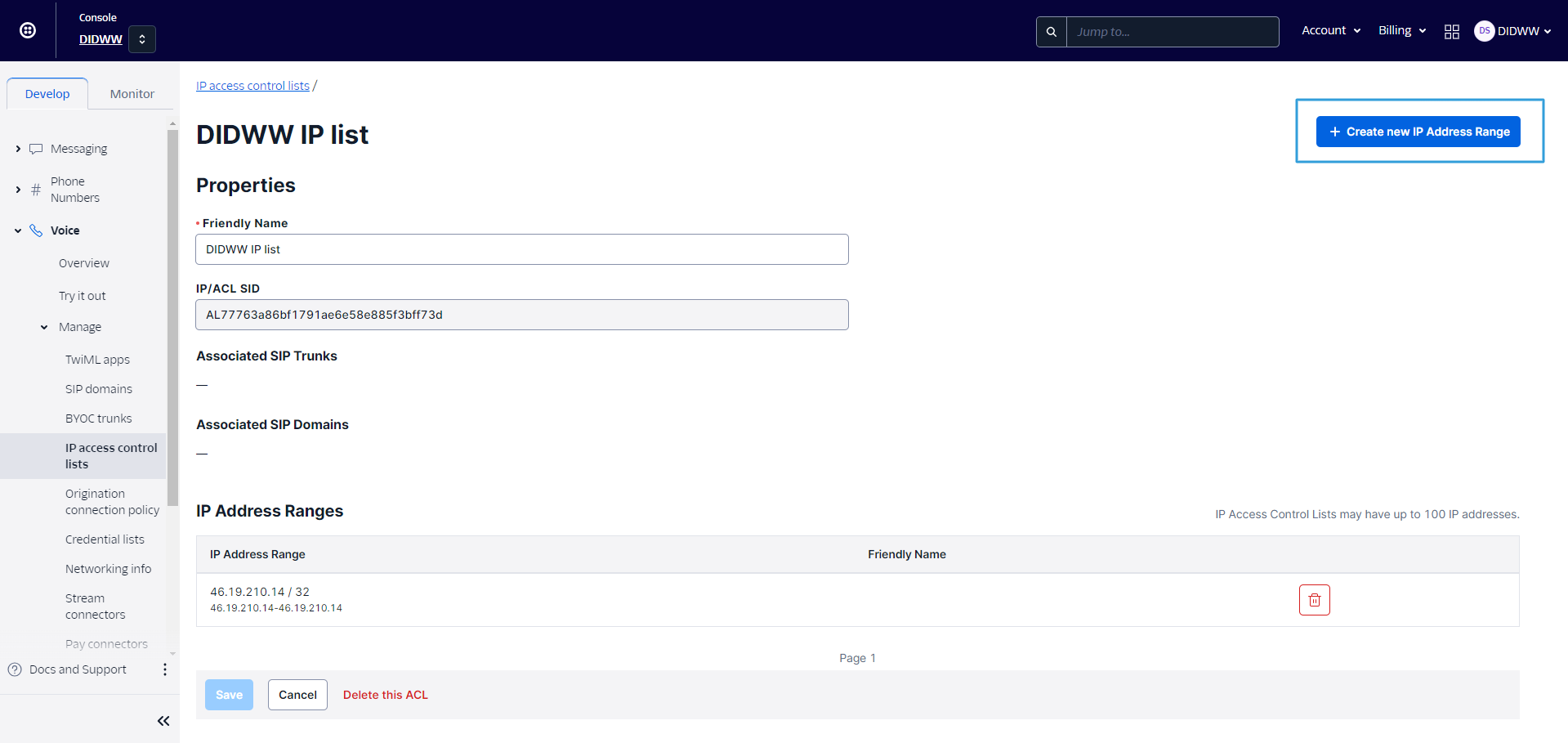Open the products grid icon
Screen dimensions: 1568x743
pyautogui.click(x=1452, y=31)
